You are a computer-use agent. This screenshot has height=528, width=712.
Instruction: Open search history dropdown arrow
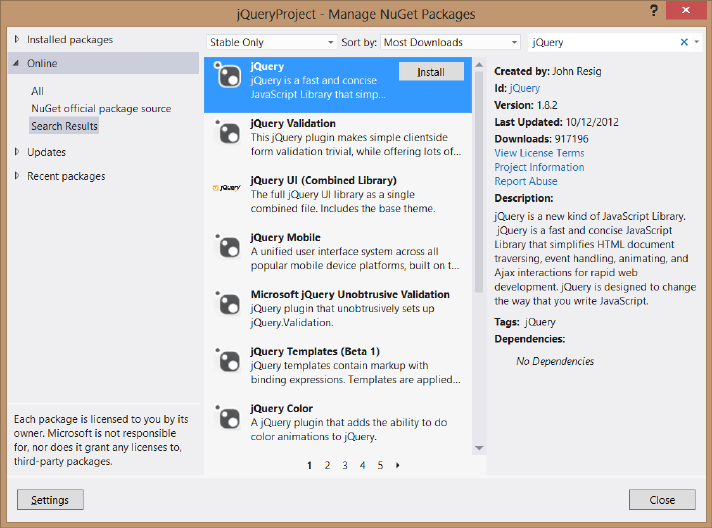pos(697,42)
